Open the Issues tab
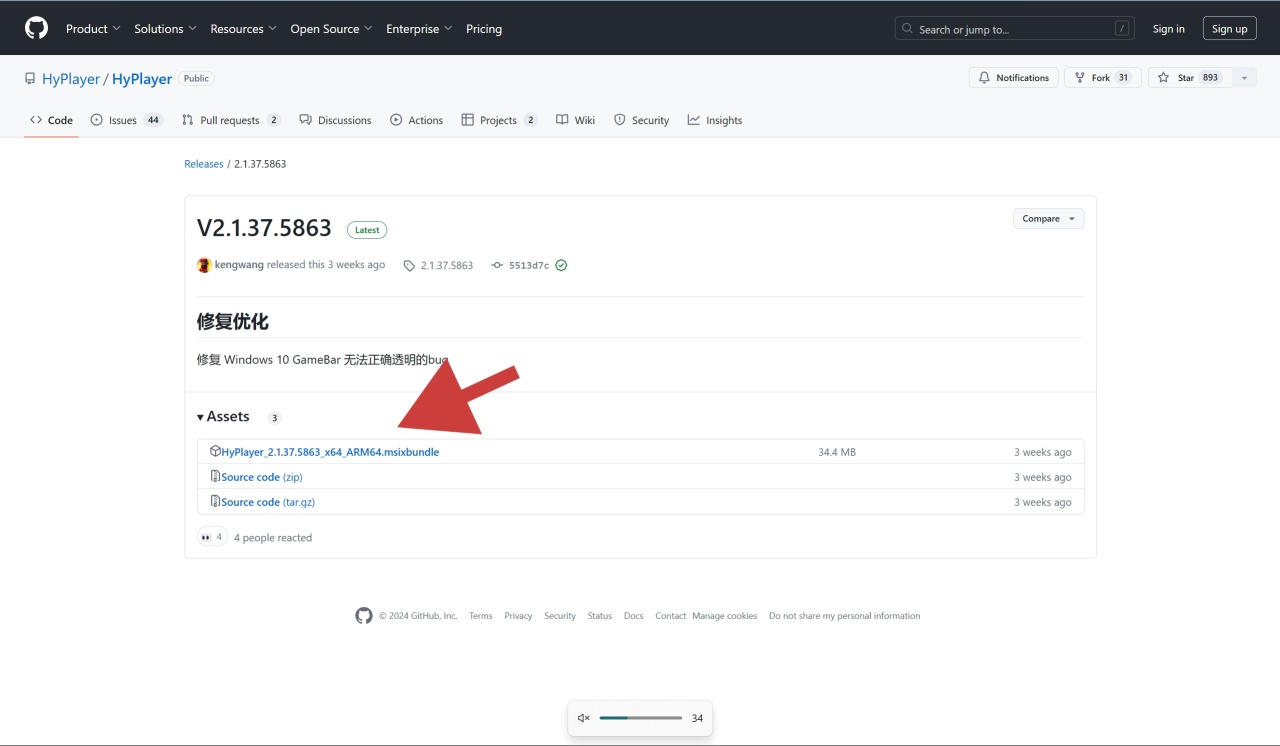 point(126,120)
